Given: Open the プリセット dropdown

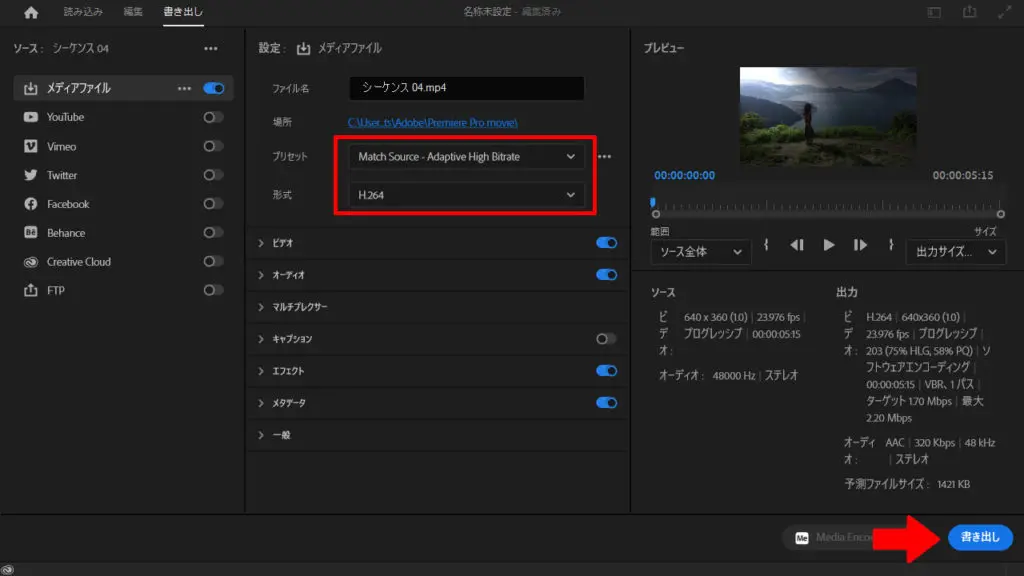Looking at the screenshot, I should (x=467, y=157).
